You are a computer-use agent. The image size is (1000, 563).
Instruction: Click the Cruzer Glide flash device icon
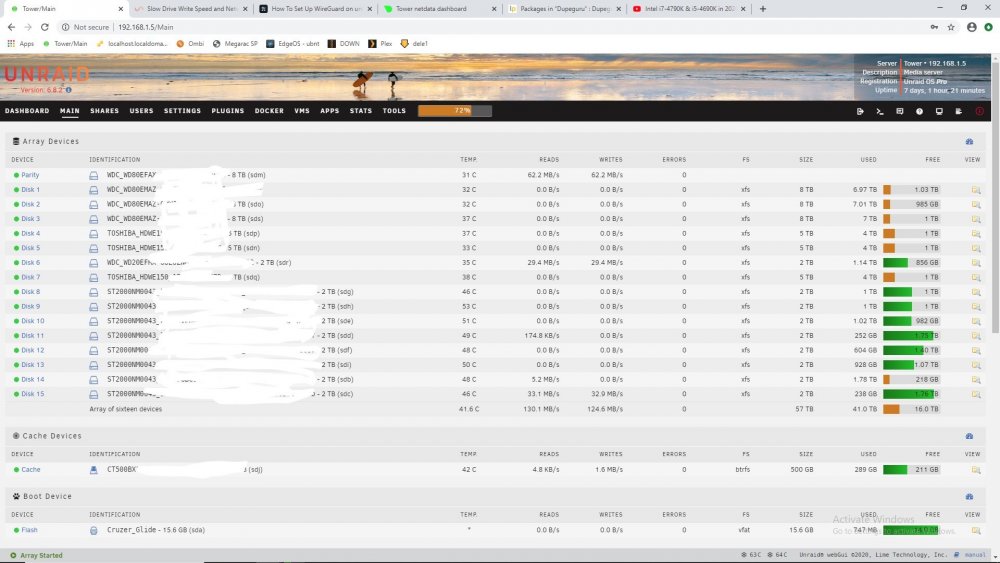(x=94, y=530)
